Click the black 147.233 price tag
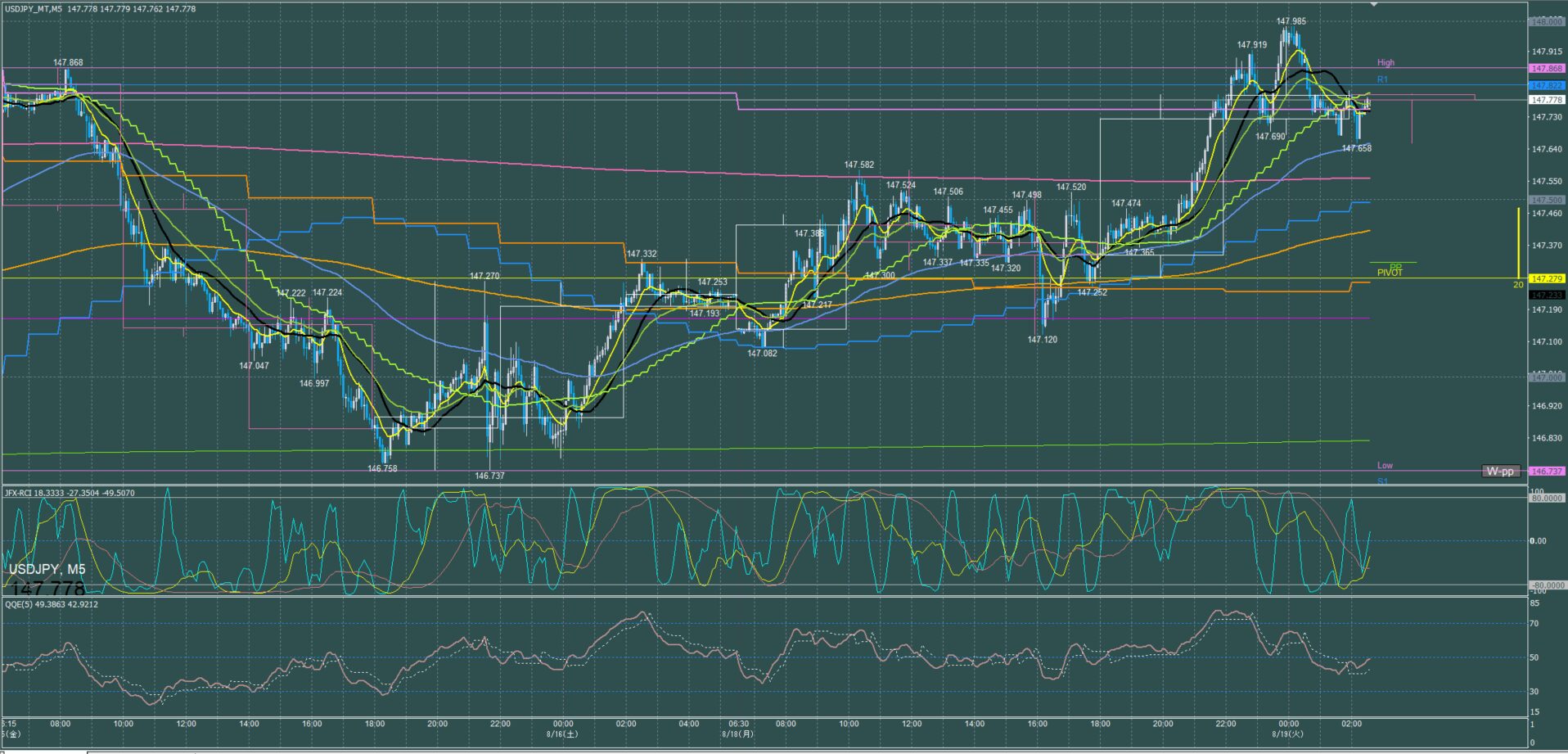This screenshot has height=754, width=1568. 1547,295
